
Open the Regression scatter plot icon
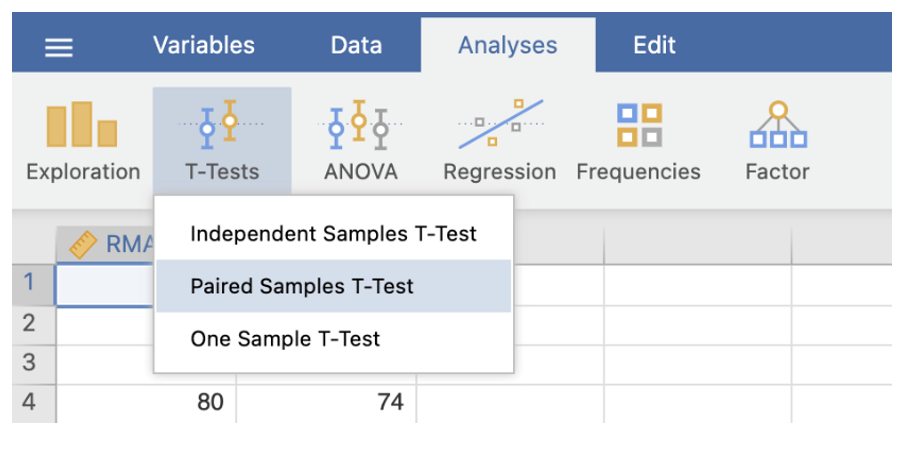[x=499, y=125]
